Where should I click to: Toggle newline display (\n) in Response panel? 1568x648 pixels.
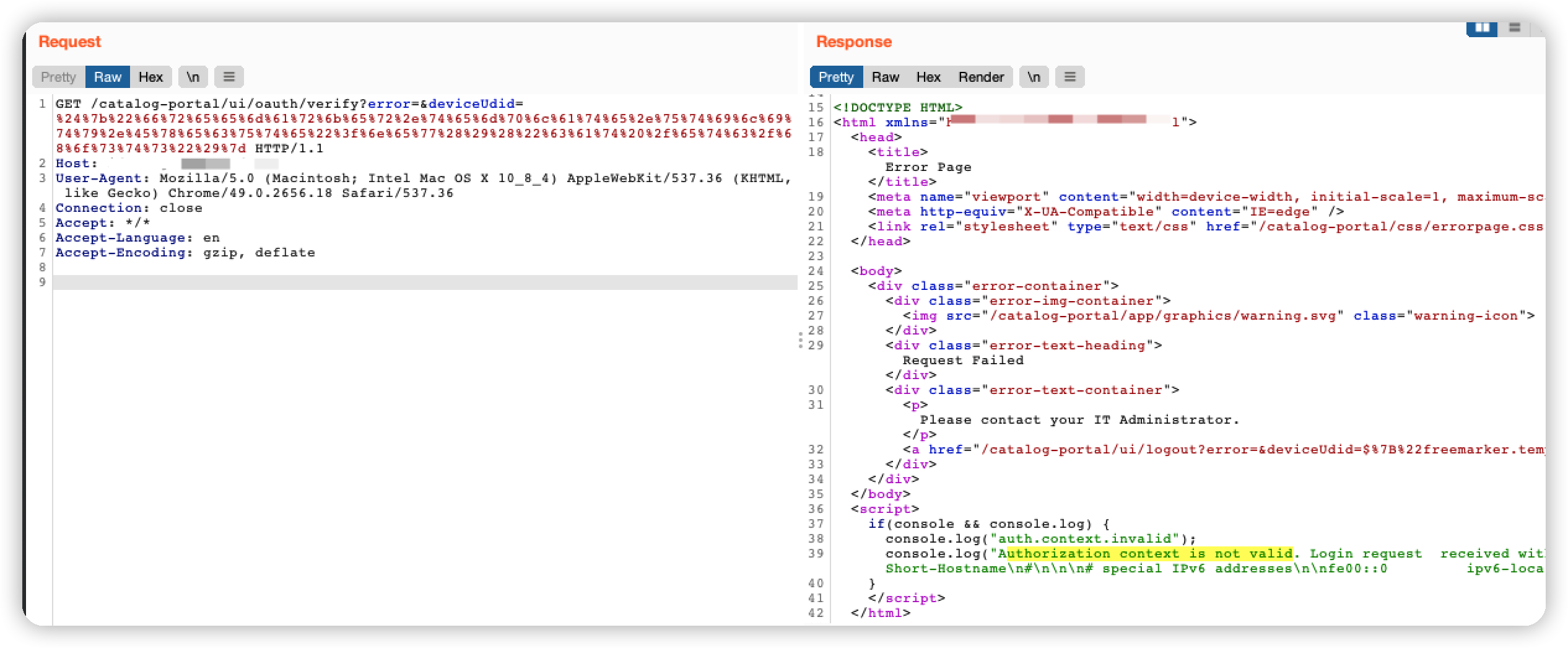(1034, 77)
